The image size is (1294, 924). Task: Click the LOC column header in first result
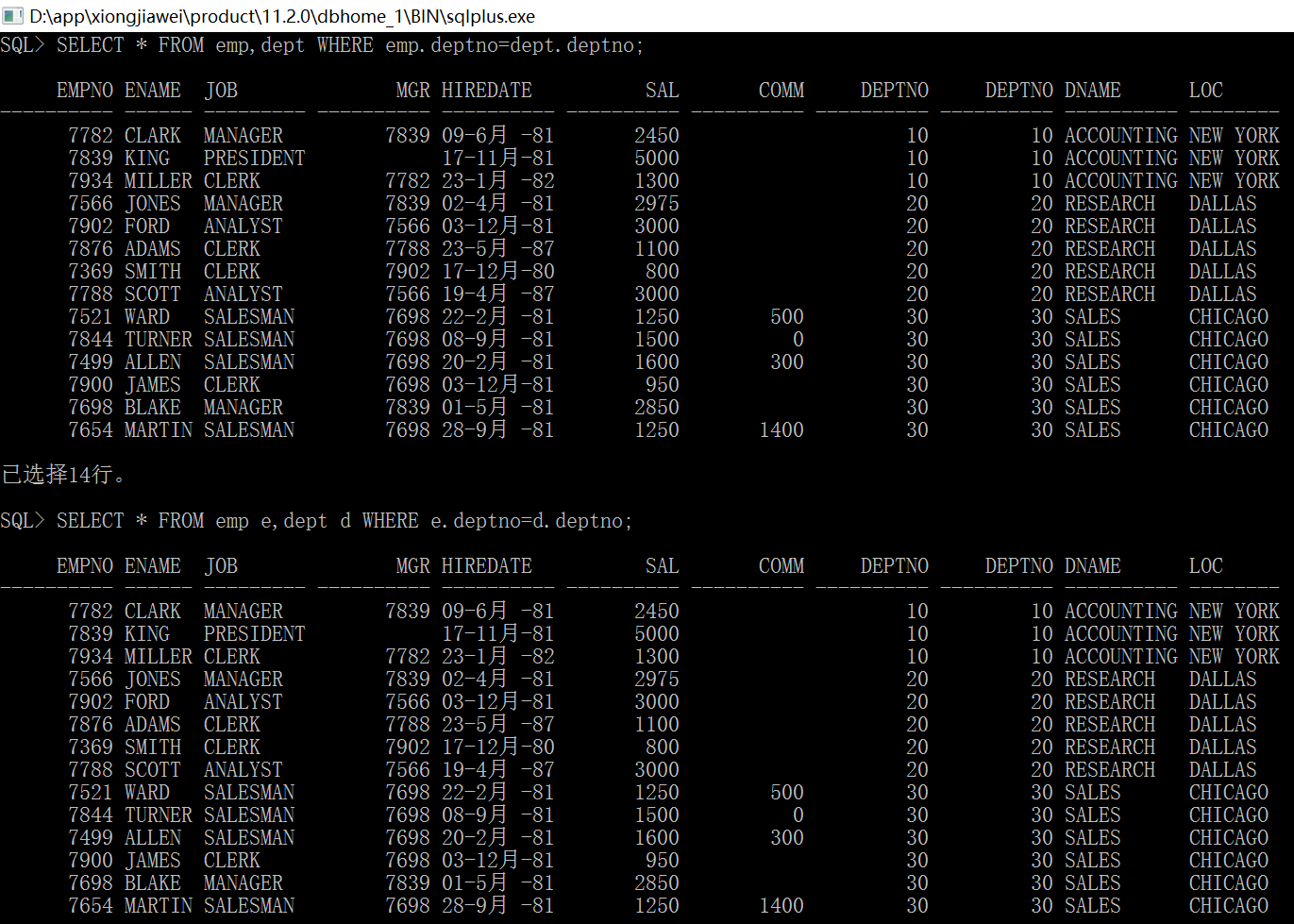click(1206, 91)
